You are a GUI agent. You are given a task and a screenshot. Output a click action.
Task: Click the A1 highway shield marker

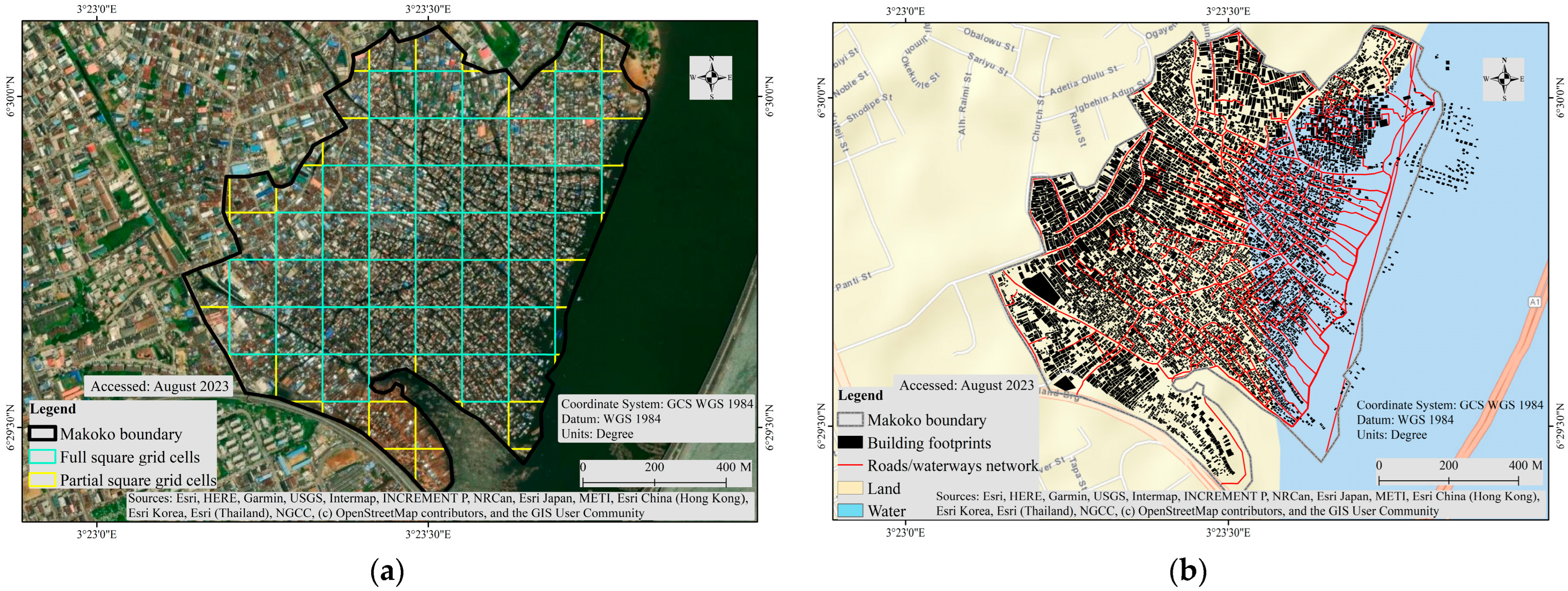1534,302
